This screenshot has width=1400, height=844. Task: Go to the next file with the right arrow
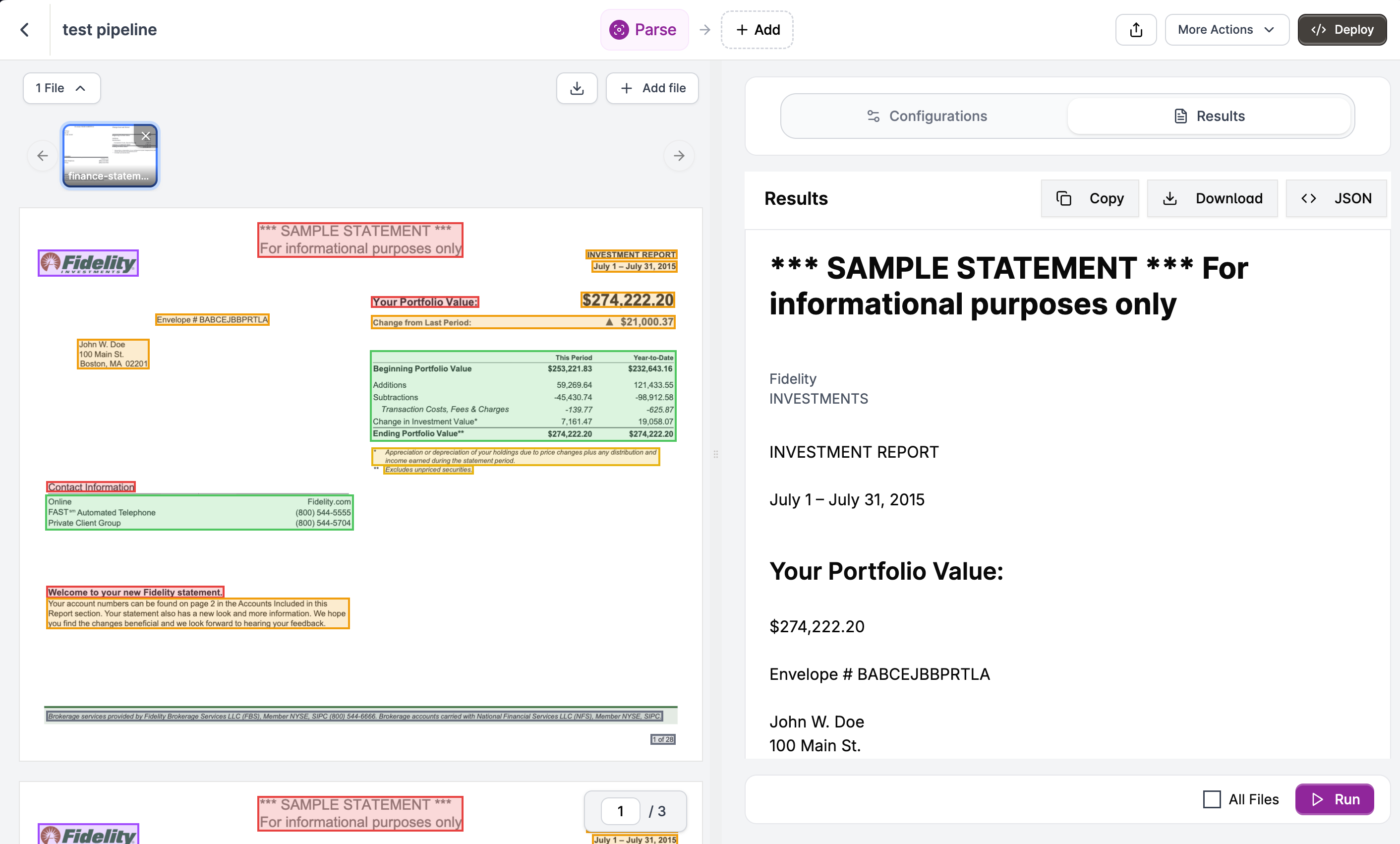678,156
